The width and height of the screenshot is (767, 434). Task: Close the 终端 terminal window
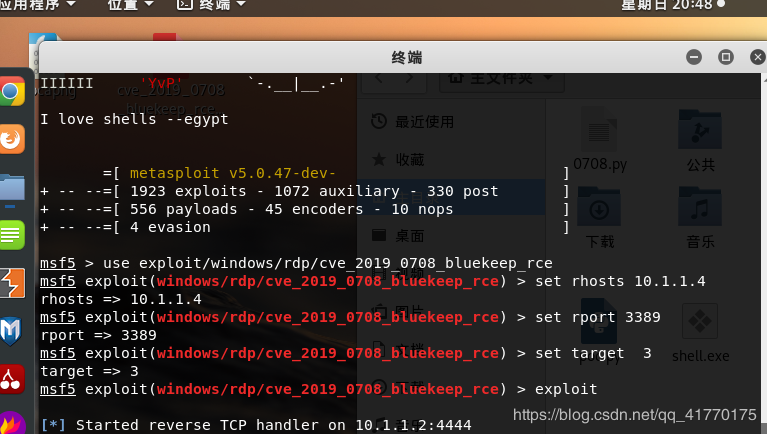(758, 57)
